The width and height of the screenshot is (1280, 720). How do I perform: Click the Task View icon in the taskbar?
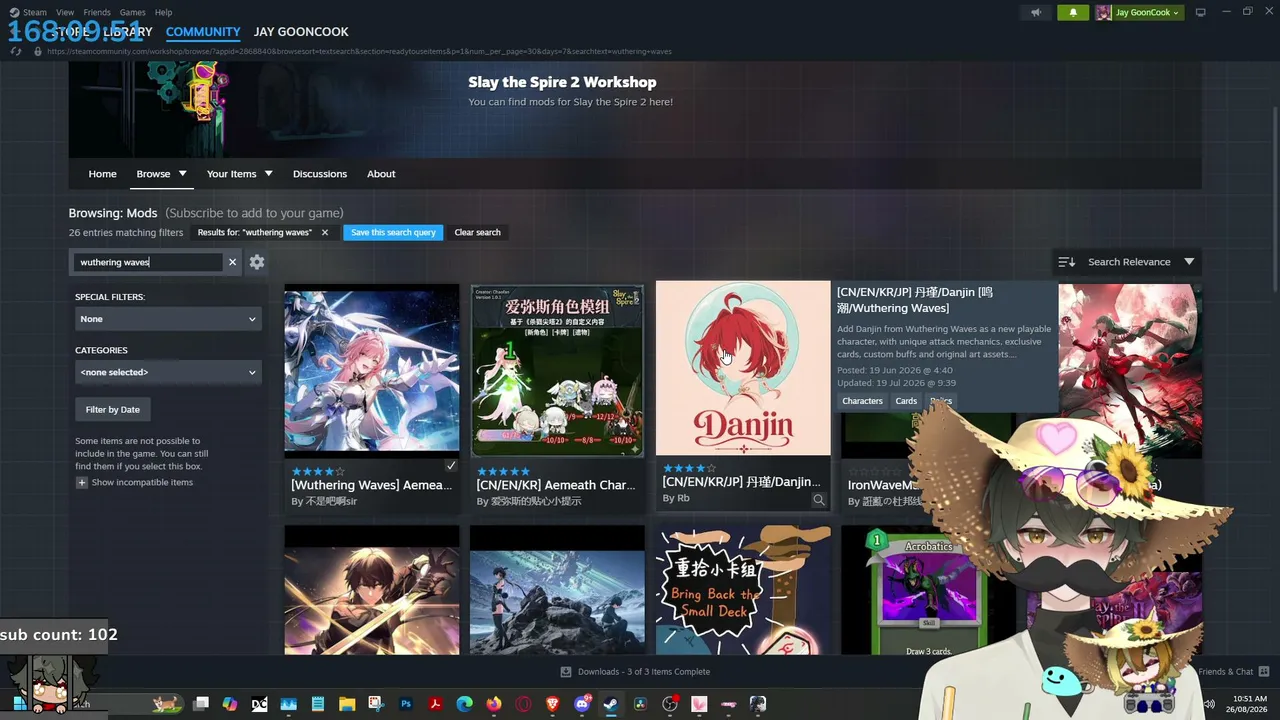(201, 704)
